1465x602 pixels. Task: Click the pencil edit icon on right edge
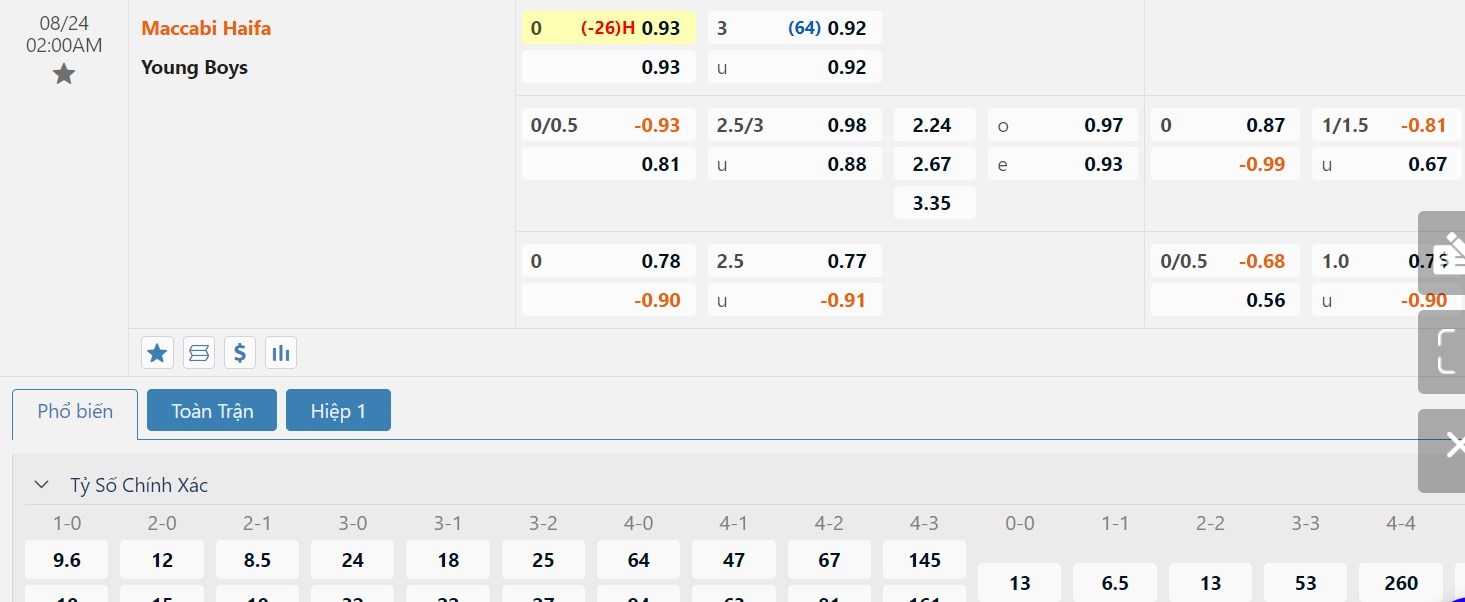[1446, 253]
